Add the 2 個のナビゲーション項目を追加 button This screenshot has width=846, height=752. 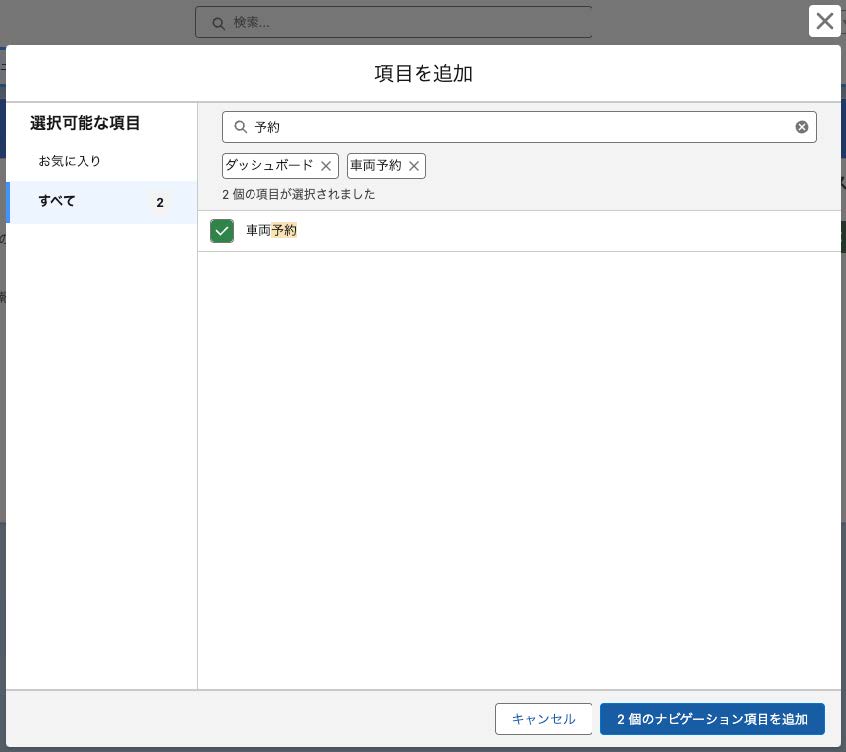click(x=712, y=719)
